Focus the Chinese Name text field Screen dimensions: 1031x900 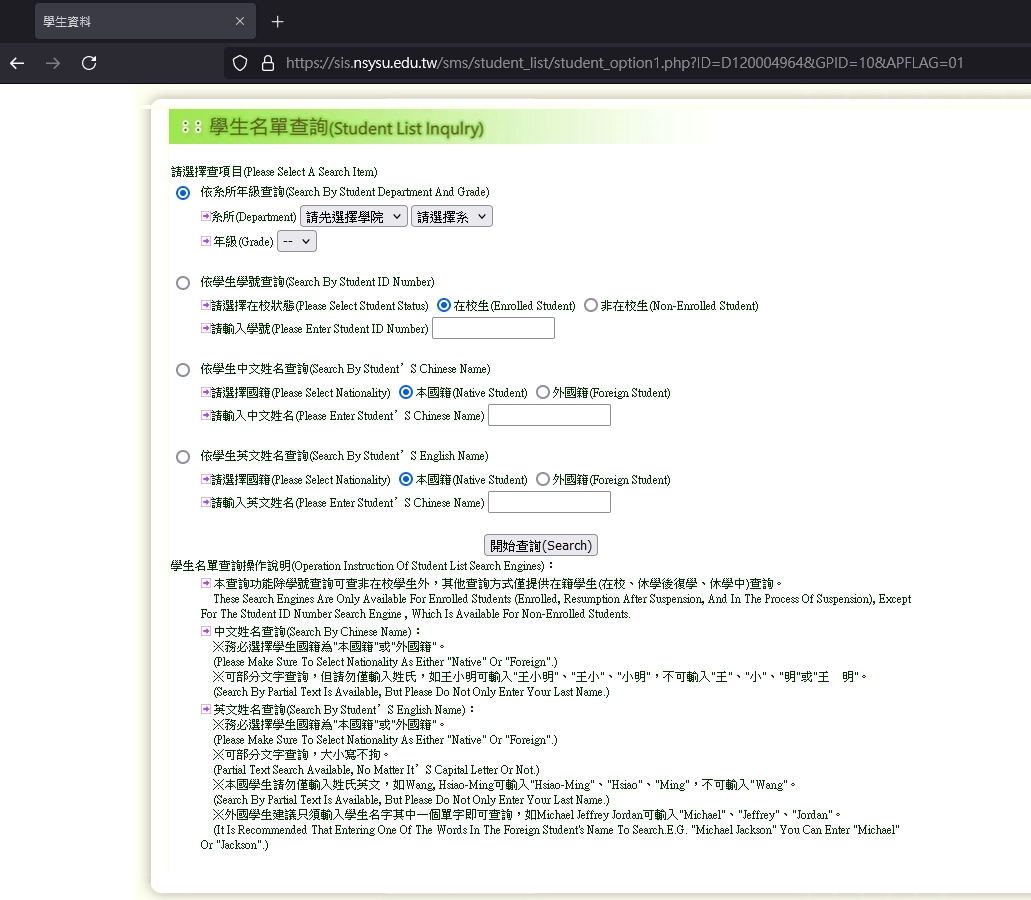tap(549, 415)
